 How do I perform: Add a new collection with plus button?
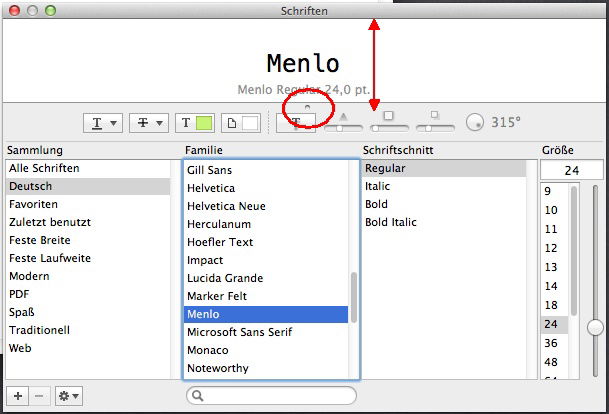click(17, 396)
